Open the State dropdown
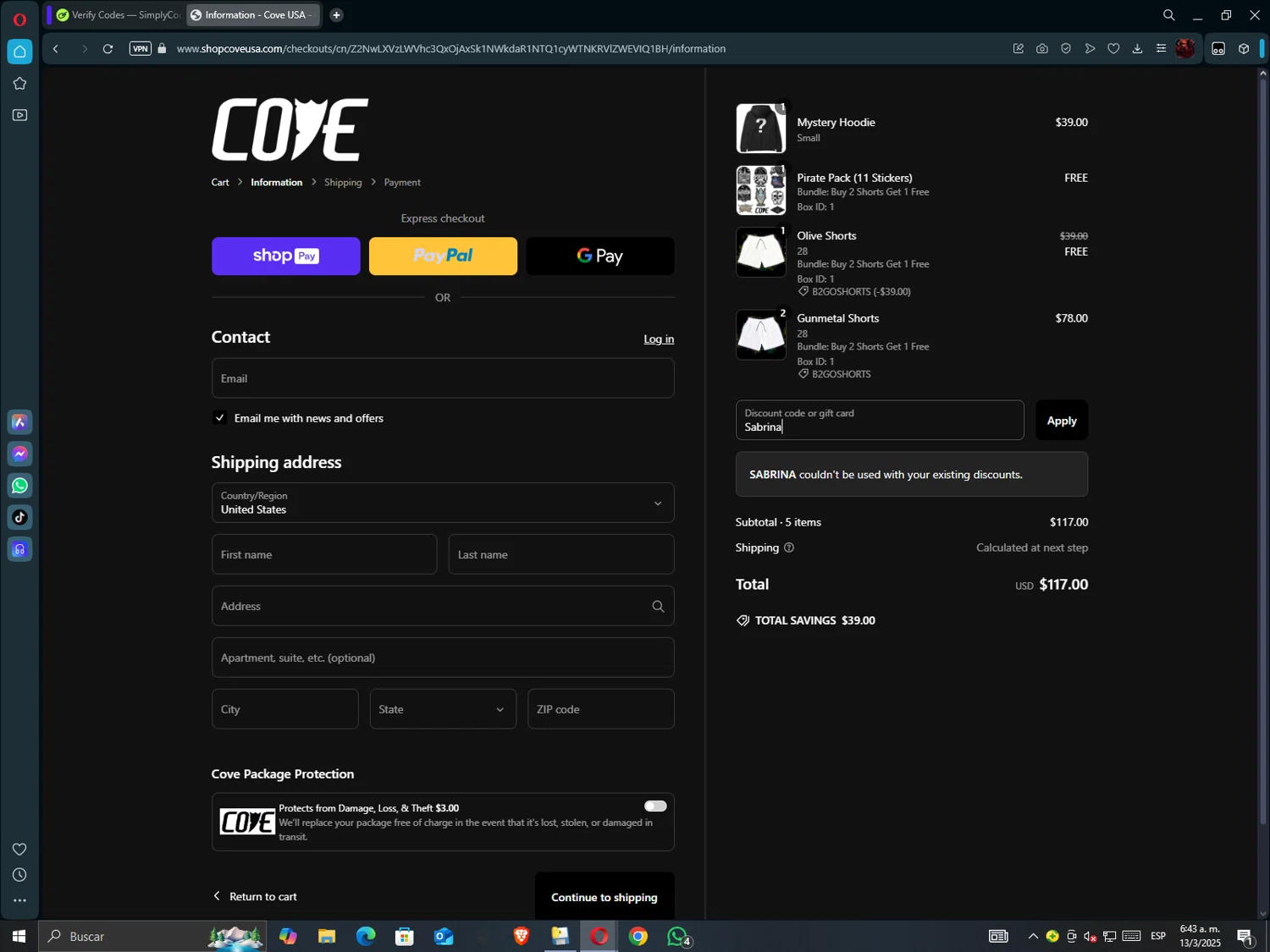Viewport: 1270px width, 952px height. click(x=443, y=709)
